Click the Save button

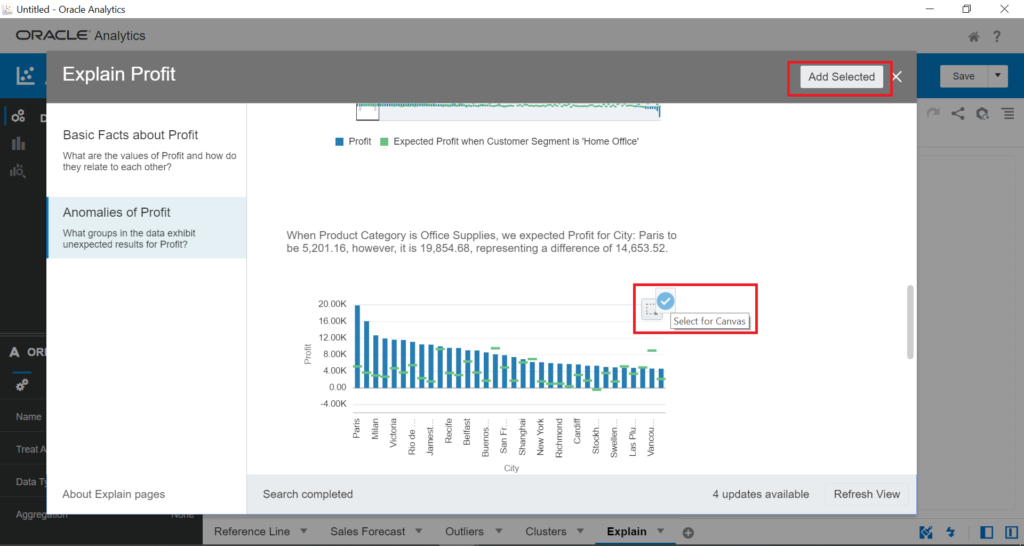(963, 76)
